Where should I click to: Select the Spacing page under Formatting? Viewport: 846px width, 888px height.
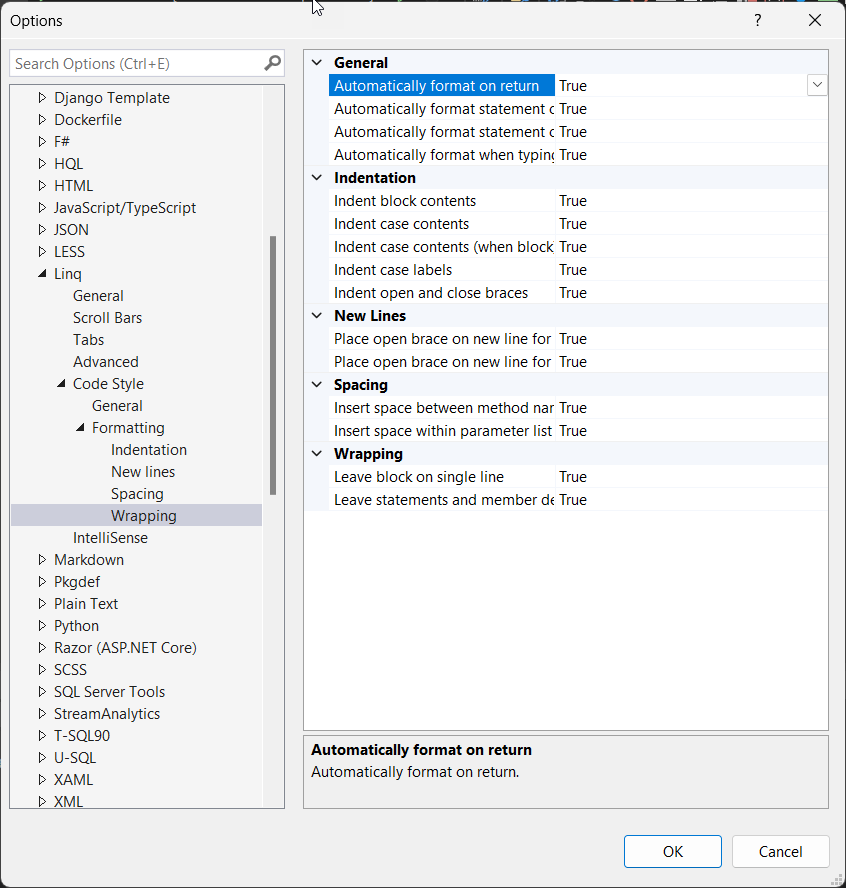coord(137,493)
